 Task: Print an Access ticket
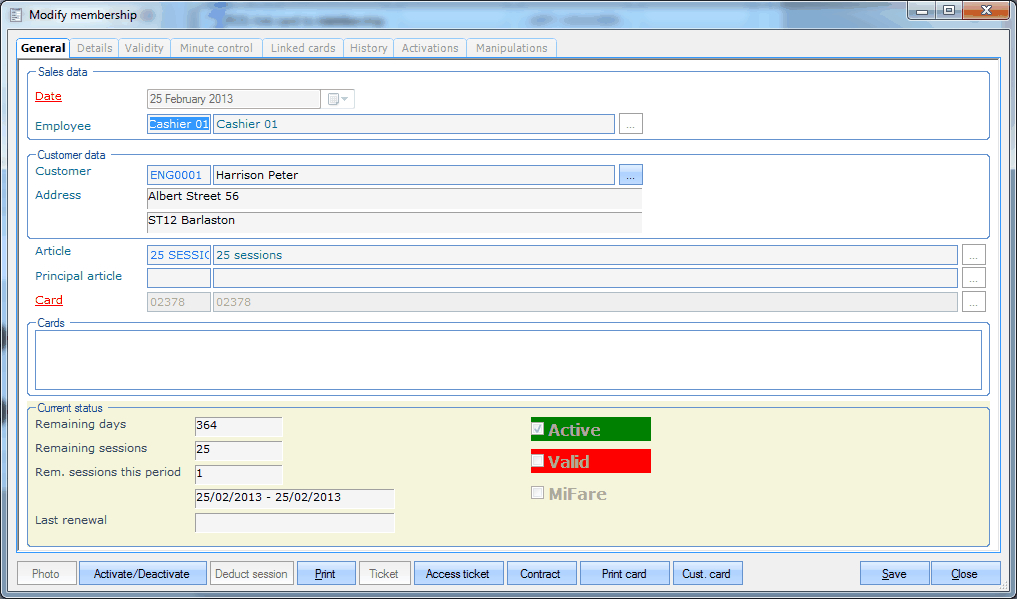pos(458,573)
